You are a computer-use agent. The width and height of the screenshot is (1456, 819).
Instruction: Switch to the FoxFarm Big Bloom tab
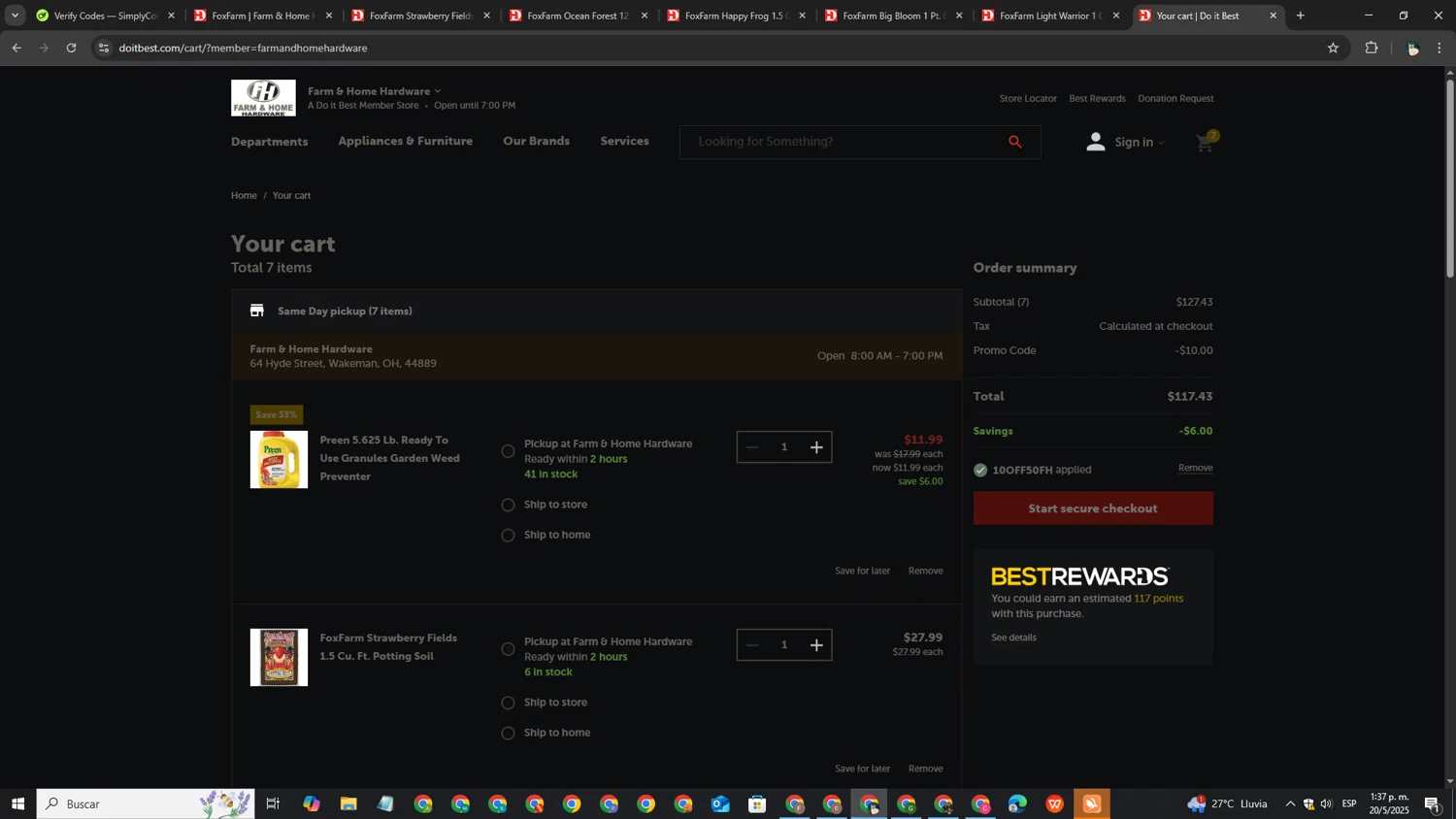[893, 16]
